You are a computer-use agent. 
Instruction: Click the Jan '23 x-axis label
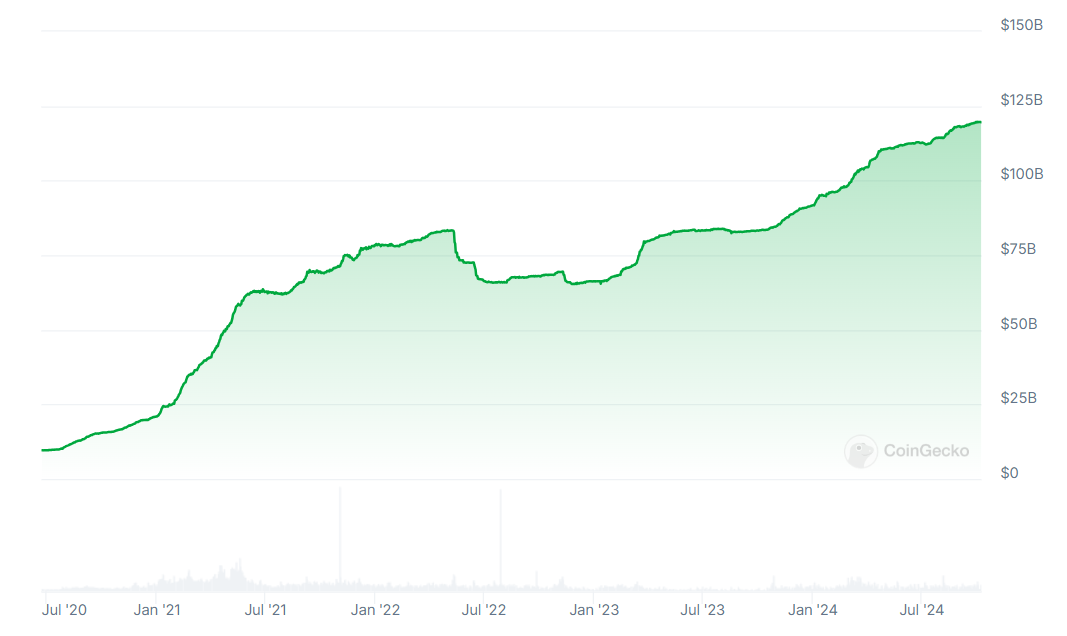pos(594,610)
